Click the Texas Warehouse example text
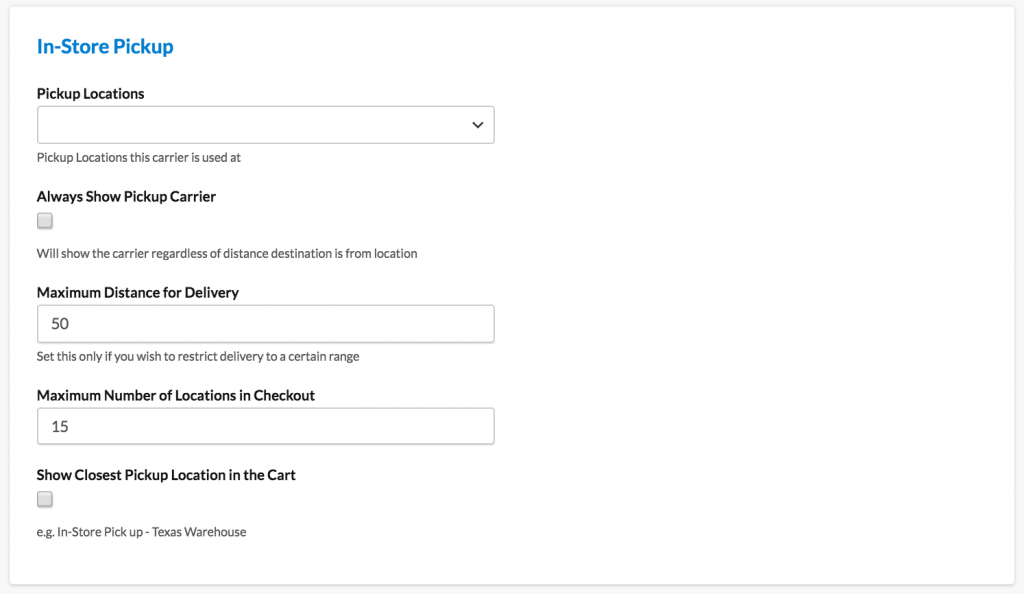 (141, 532)
